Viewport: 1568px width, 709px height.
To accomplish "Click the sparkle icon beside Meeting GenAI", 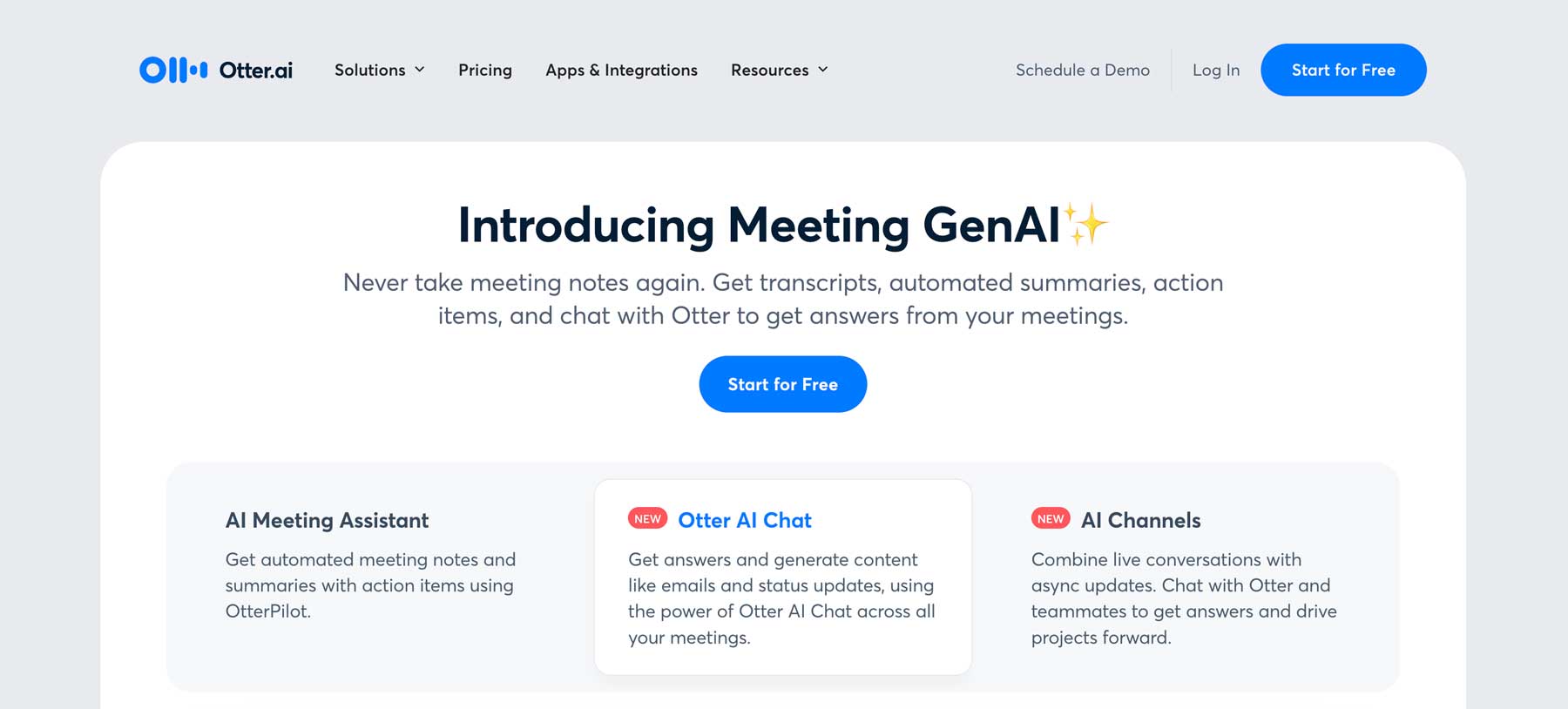I will 1085,224.
